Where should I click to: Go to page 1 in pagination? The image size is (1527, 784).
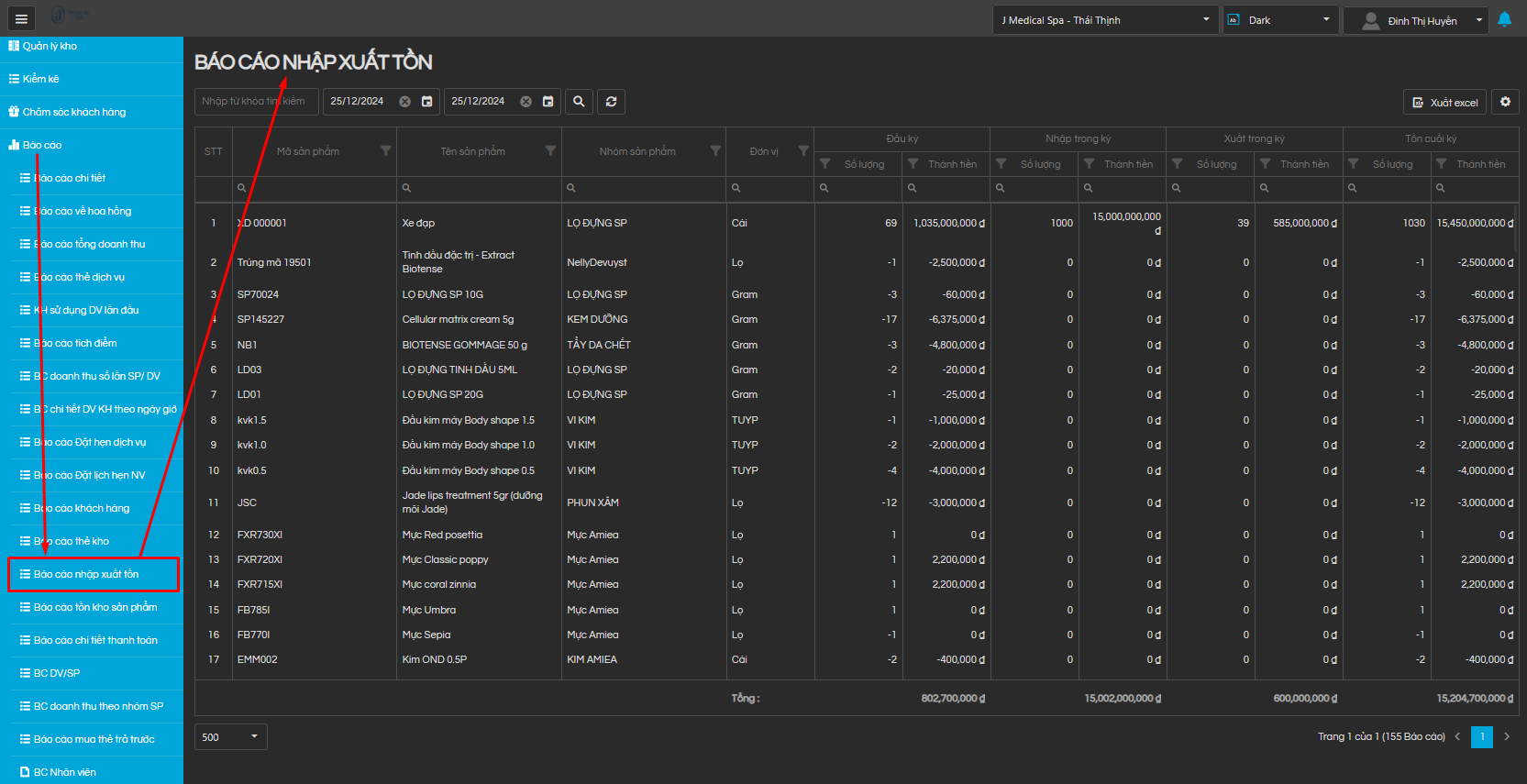click(x=1481, y=737)
